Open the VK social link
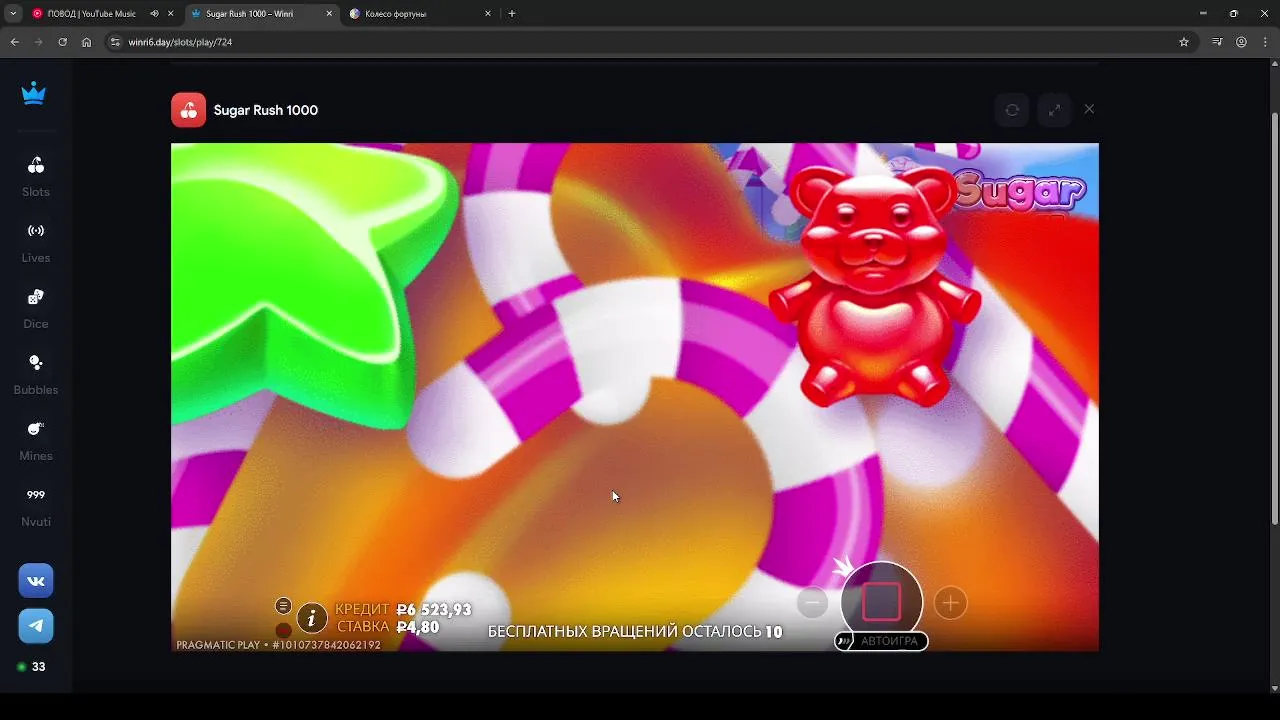The image size is (1280, 720). coord(36,581)
